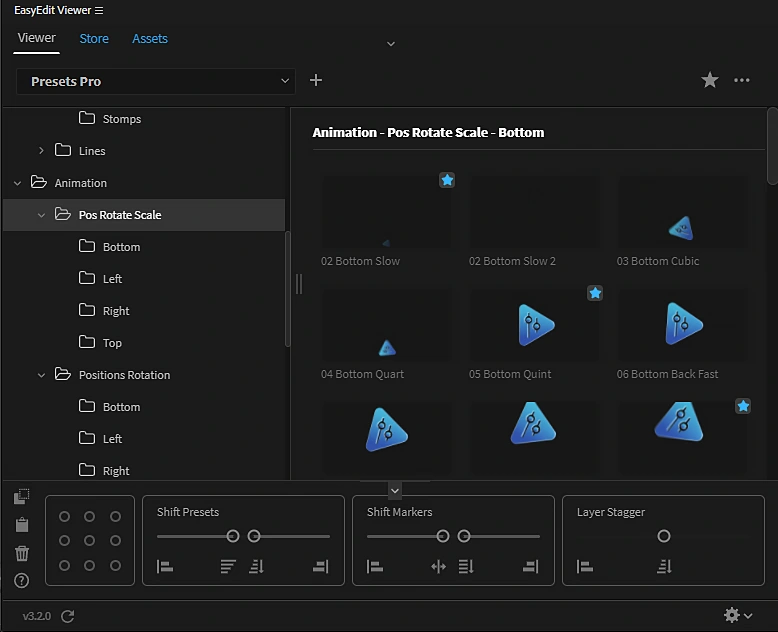This screenshot has height=632, width=778.
Task: Expand the Lines folder arrow
Action: pyautogui.click(x=41, y=150)
